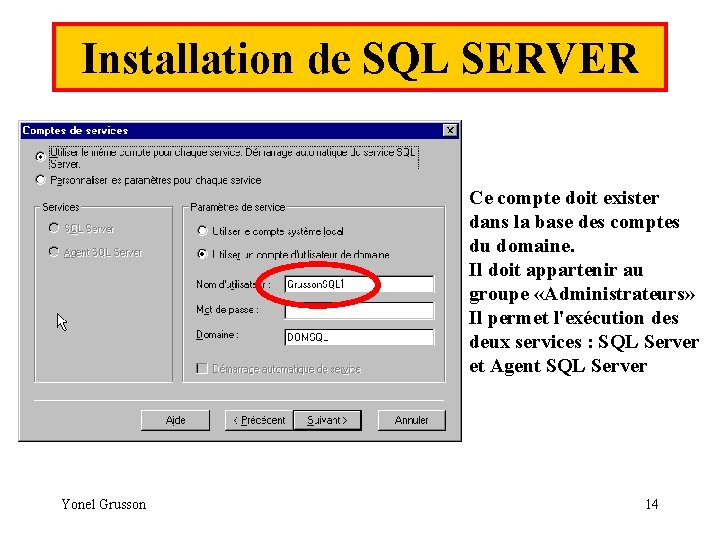
Task: Click the 'Comptes de services' title bar text
Action: (75, 131)
